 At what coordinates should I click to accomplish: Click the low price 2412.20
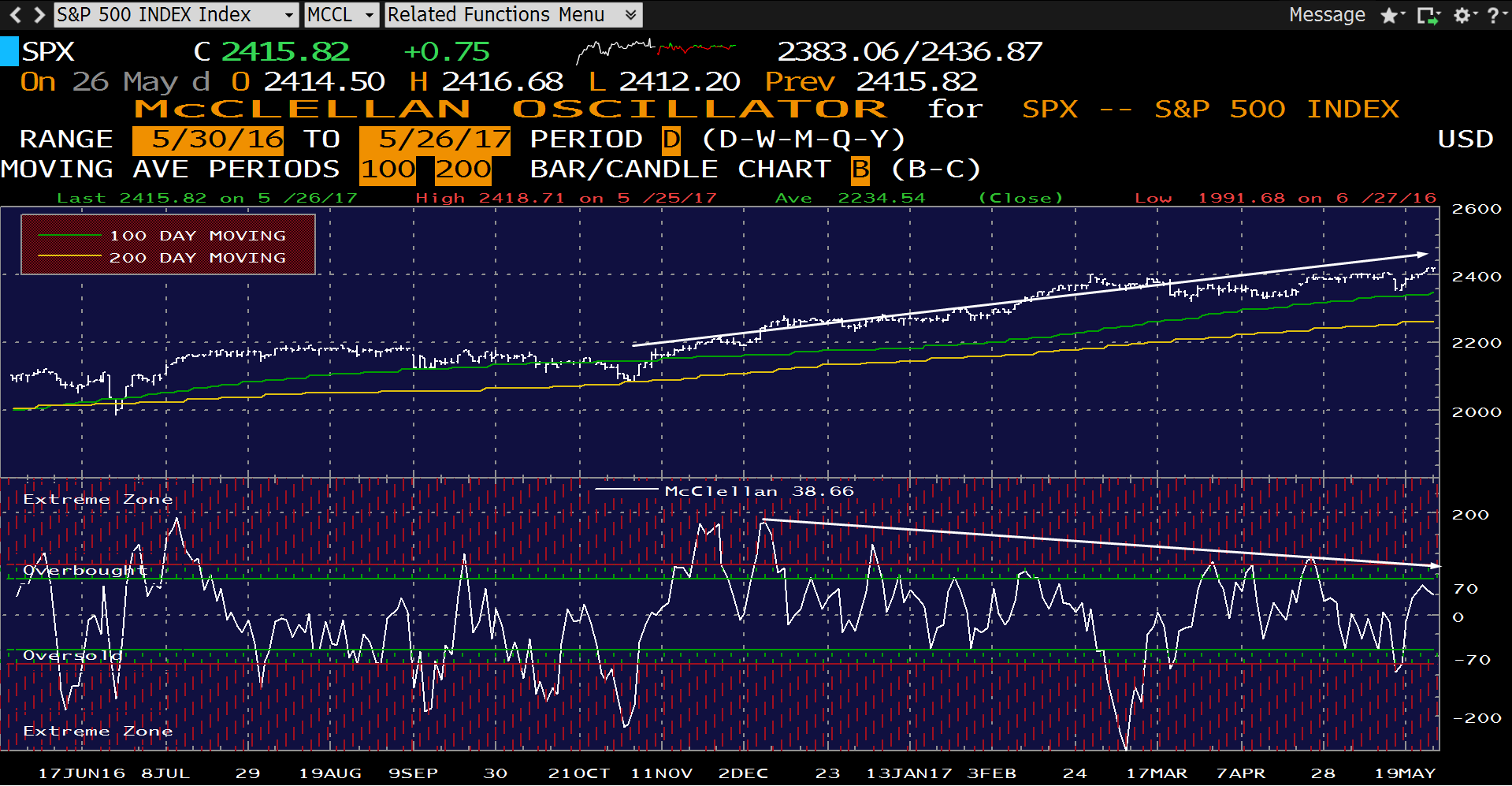(x=679, y=82)
